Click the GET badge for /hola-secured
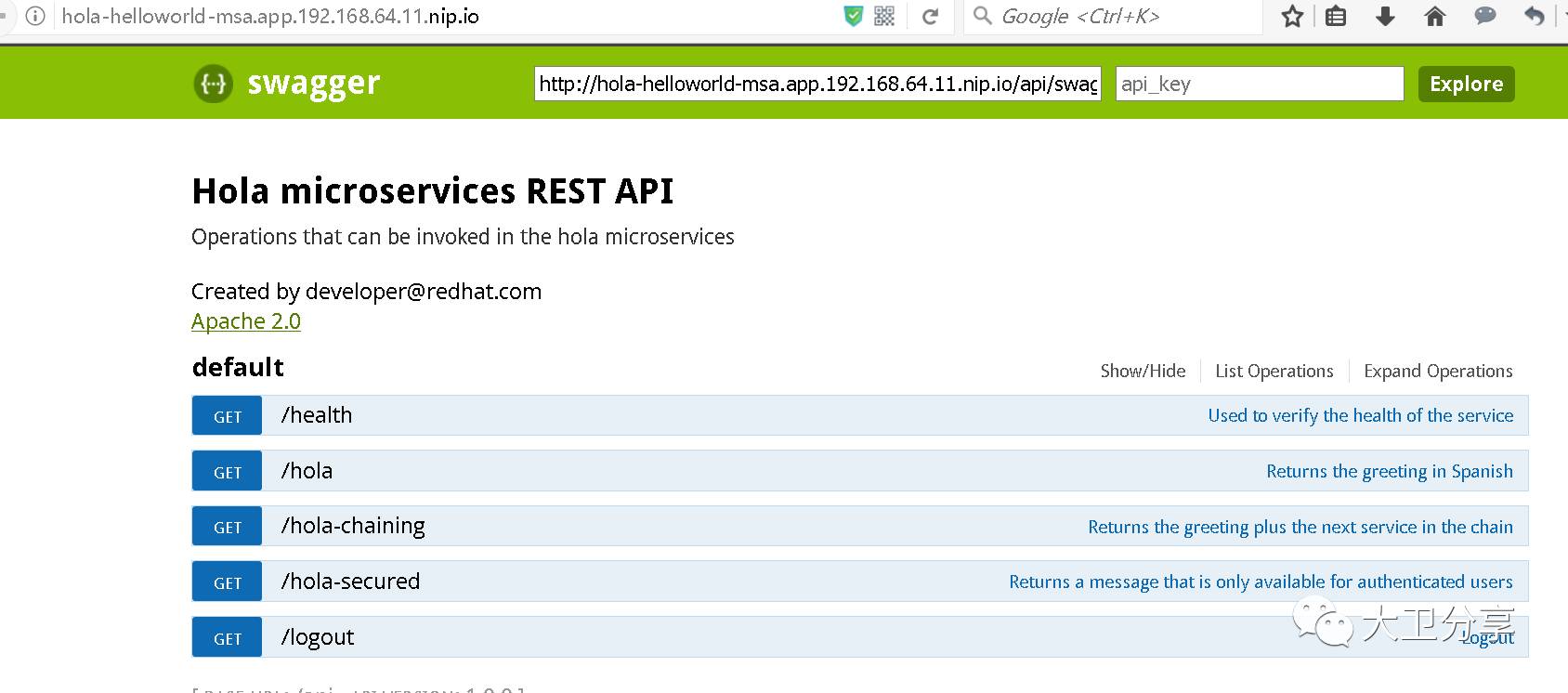 tap(228, 582)
